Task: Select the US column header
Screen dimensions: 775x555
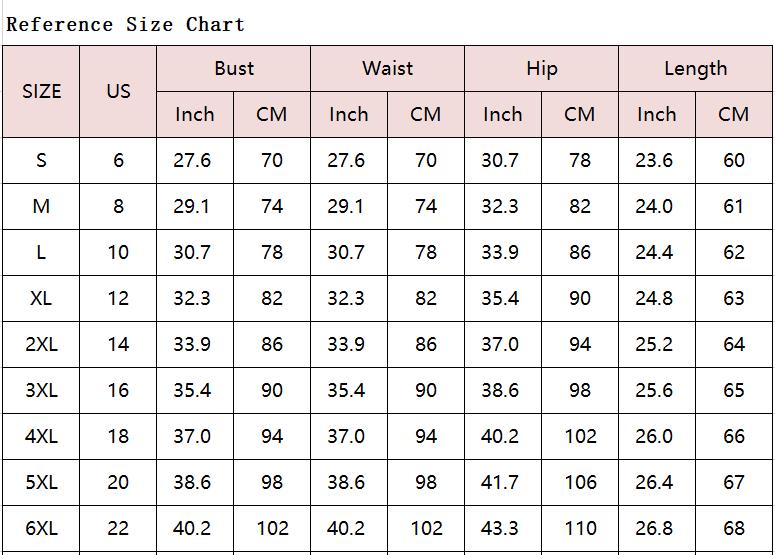Action: coord(118,91)
